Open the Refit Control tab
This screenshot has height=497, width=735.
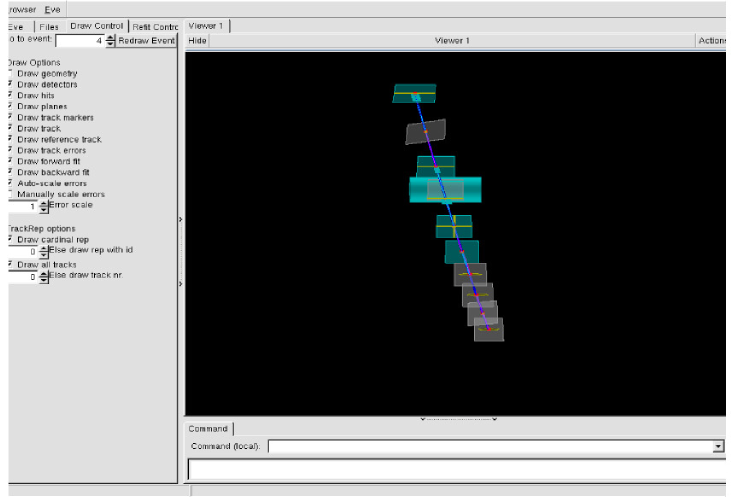pyautogui.click(x=154, y=26)
